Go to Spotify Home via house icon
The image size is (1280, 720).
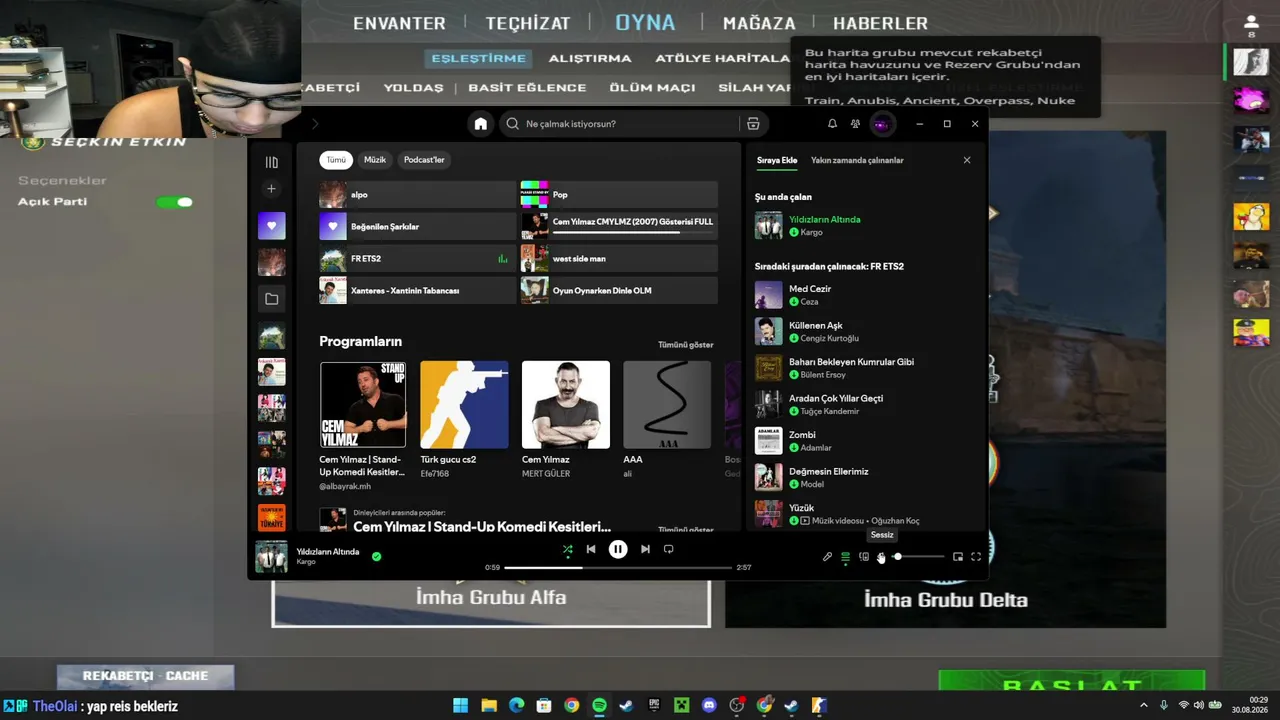tap(481, 124)
